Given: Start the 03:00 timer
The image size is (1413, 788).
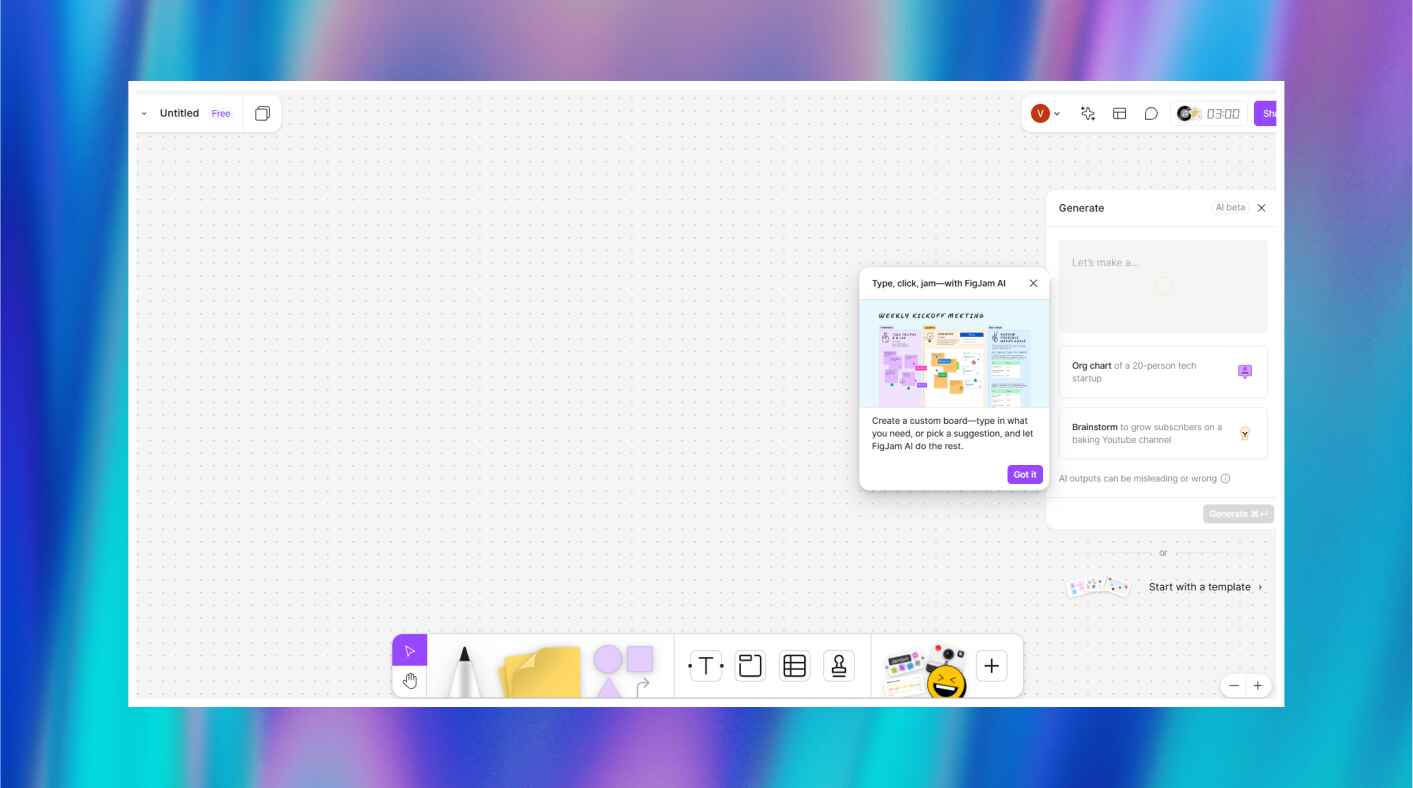Looking at the screenshot, I should coord(1223,114).
